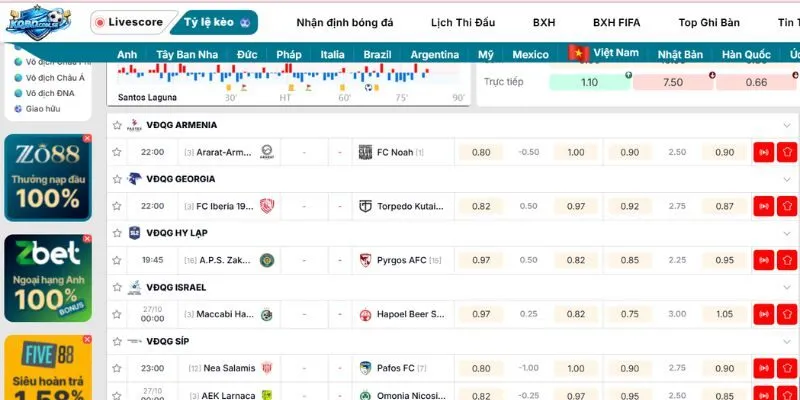
Task: Close the ZO88 ad banner
Action: tap(87, 138)
